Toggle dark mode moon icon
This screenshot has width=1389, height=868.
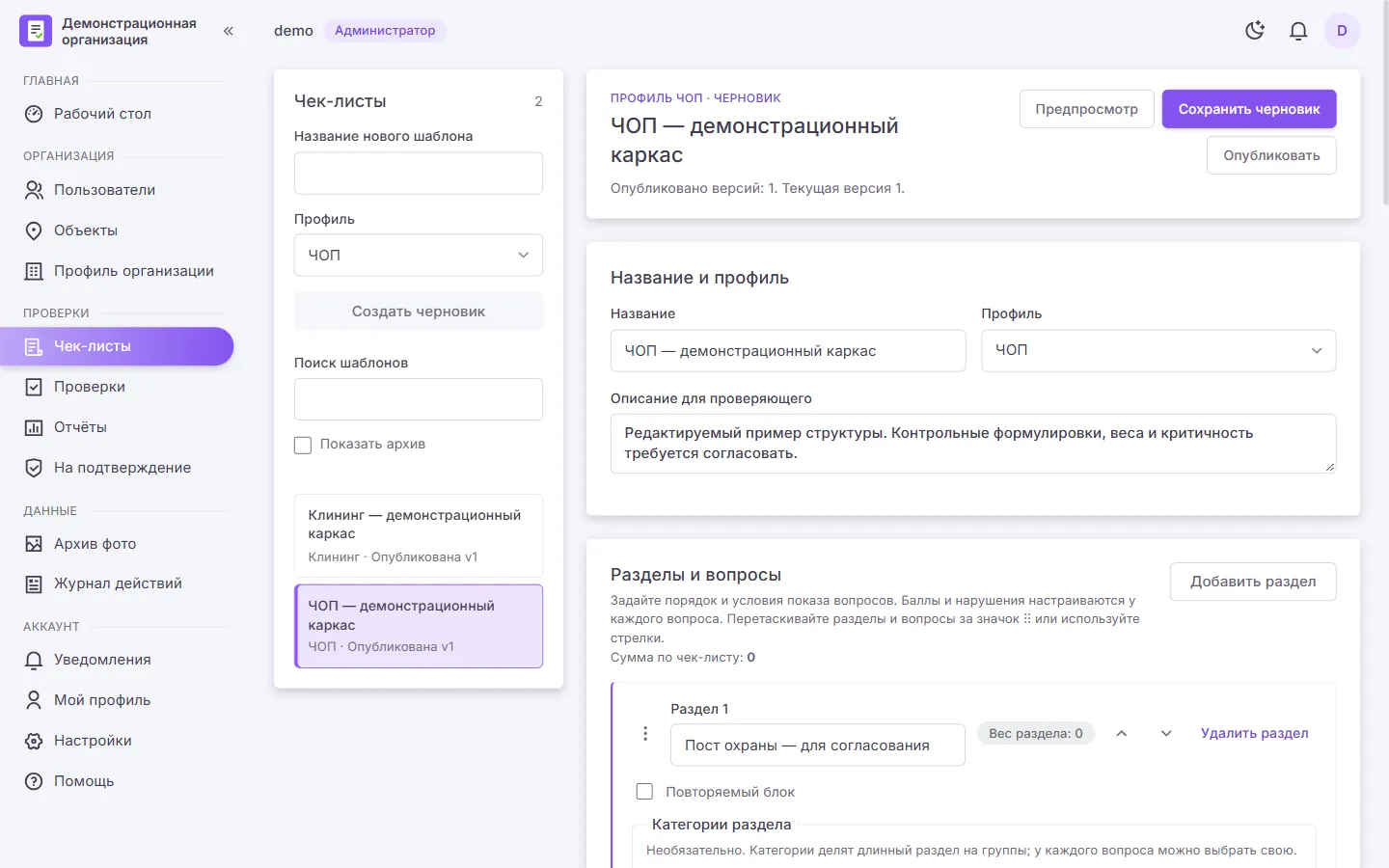coord(1255,31)
